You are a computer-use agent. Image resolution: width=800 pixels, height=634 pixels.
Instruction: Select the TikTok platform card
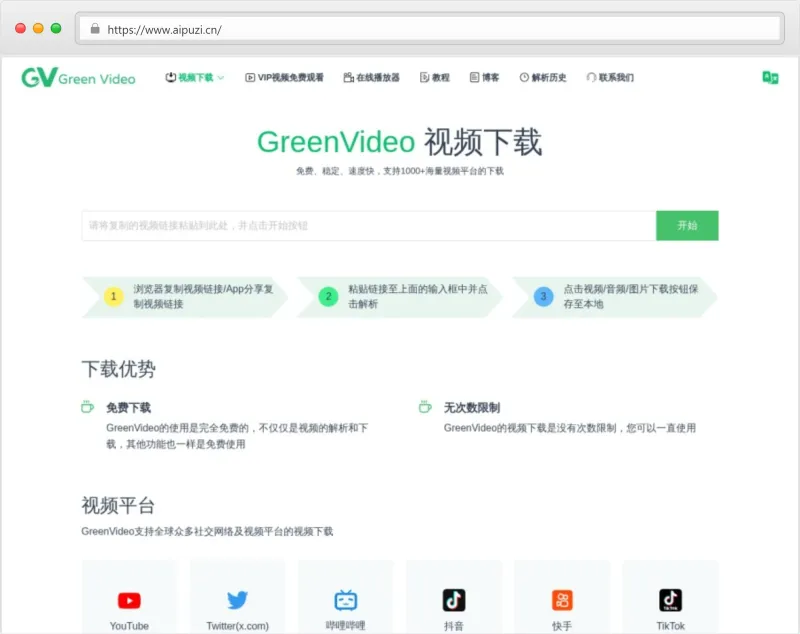click(x=670, y=597)
